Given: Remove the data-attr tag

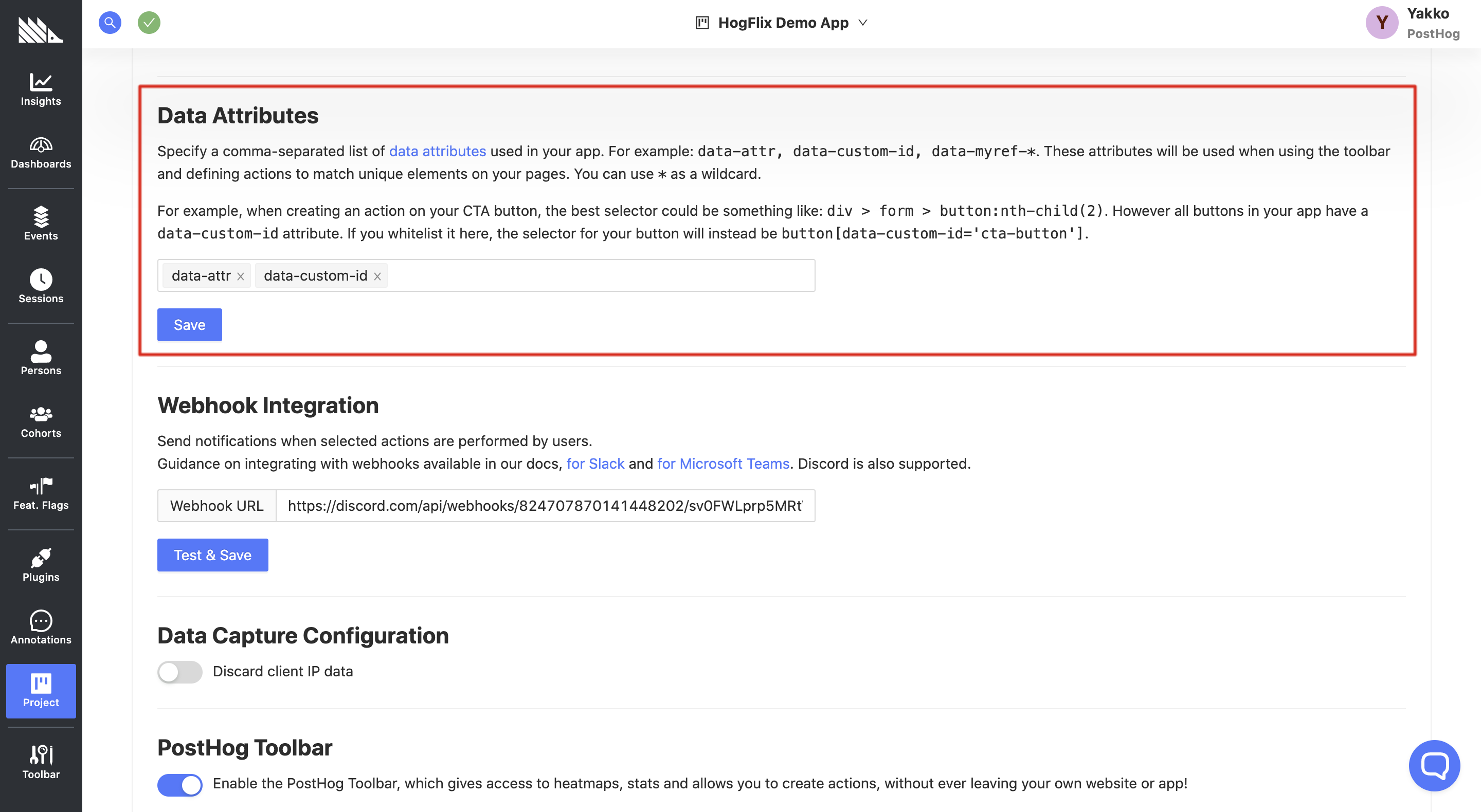Looking at the screenshot, I should (x=241, y=276).
